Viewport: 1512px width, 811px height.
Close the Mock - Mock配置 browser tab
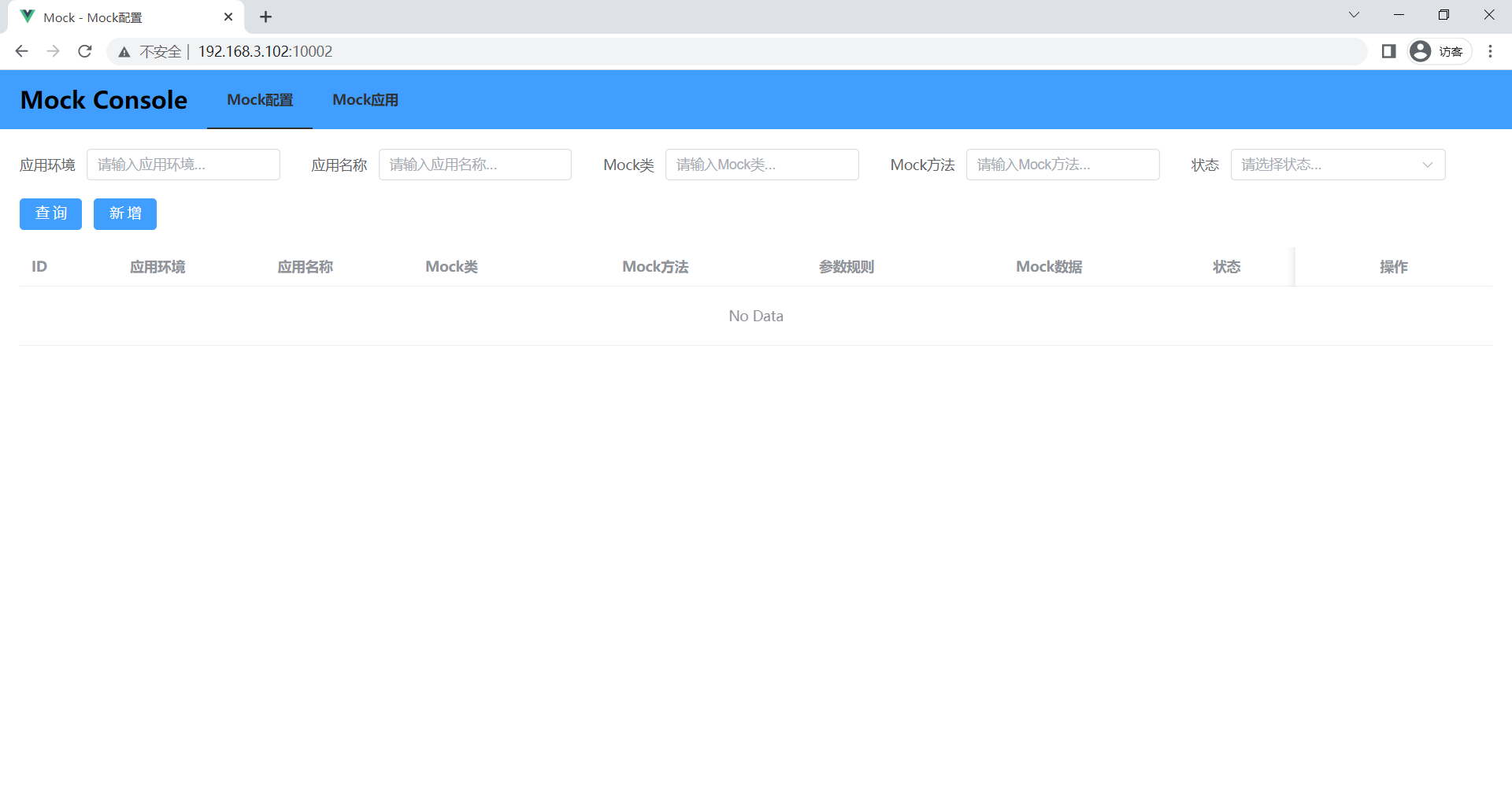coord(228,17)
